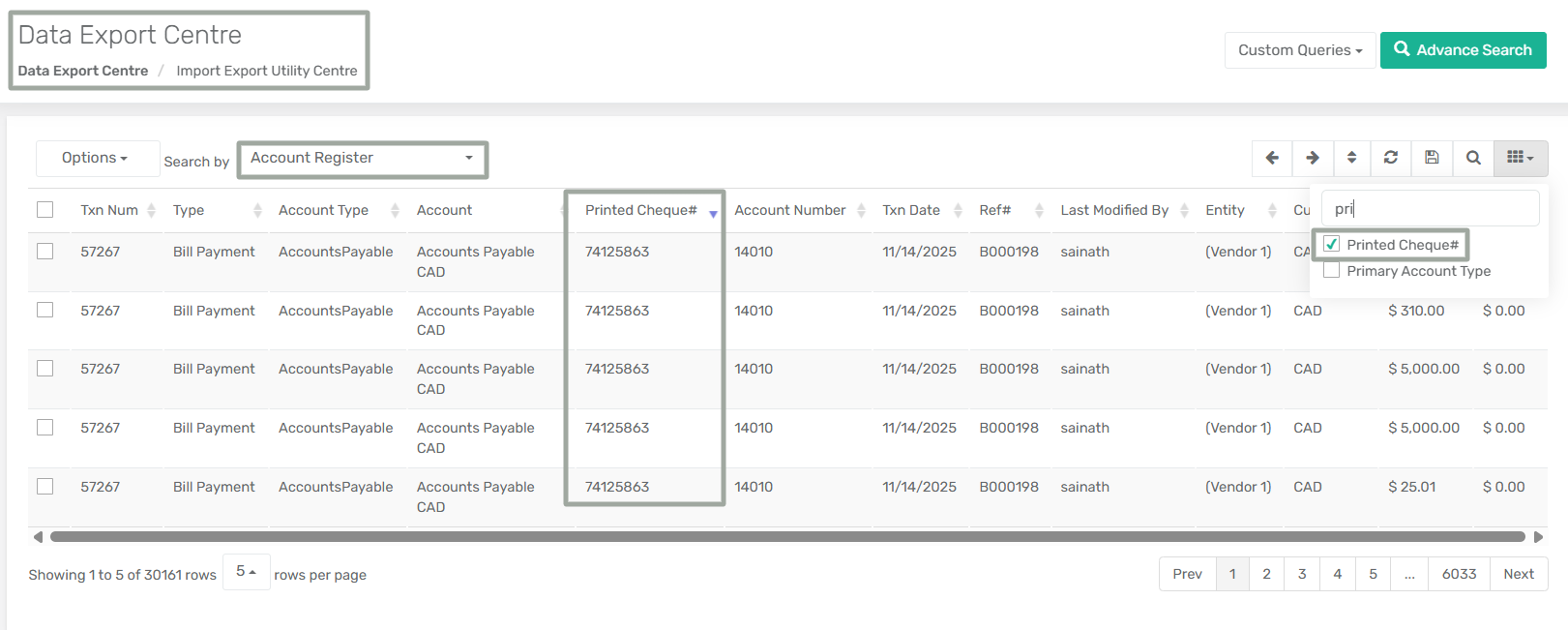
Task: Click the Advance Search button
Action: pos(1463,50)
